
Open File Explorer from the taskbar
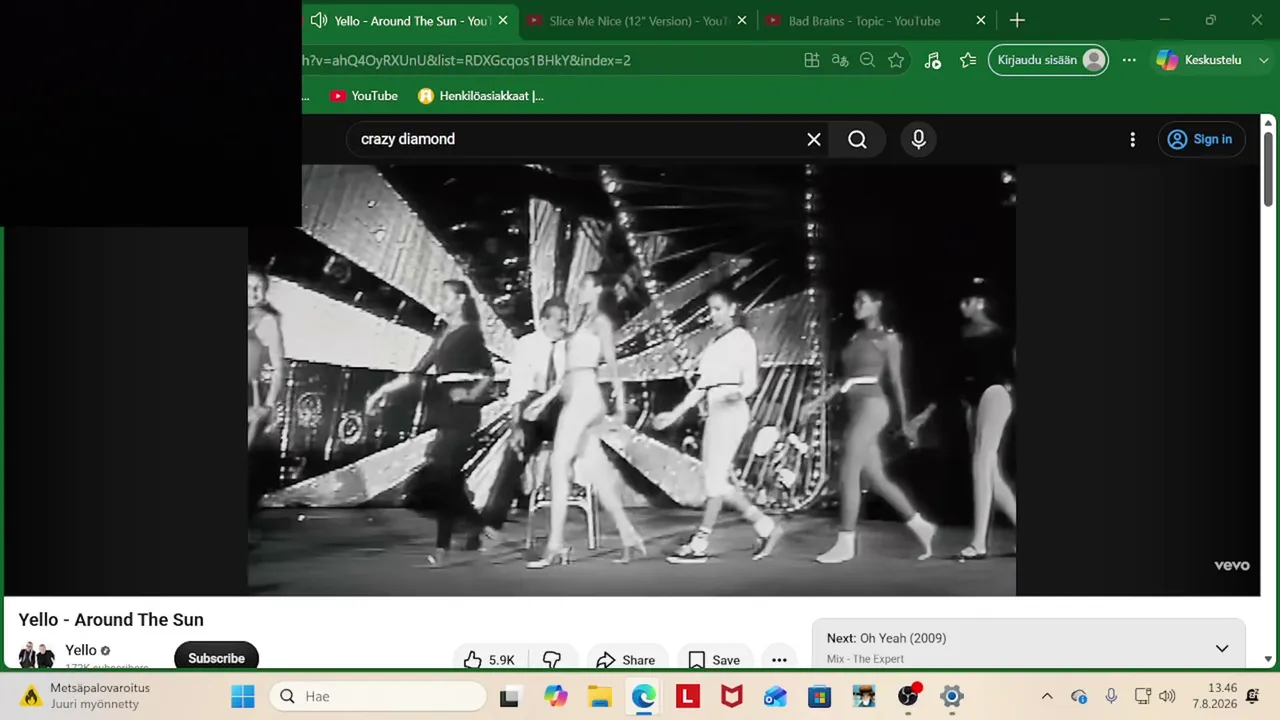coord(599,696)
